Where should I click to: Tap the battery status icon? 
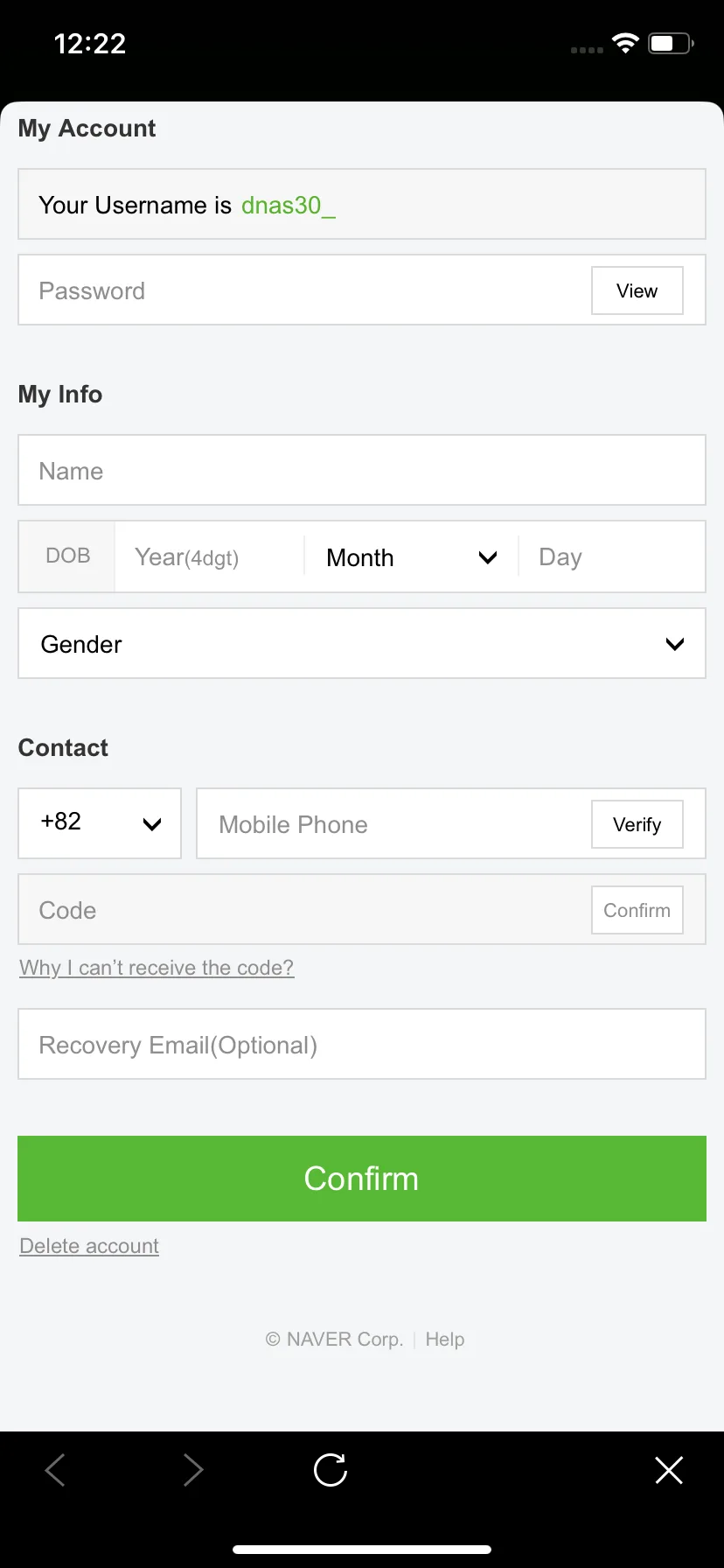tap(671, 43)
